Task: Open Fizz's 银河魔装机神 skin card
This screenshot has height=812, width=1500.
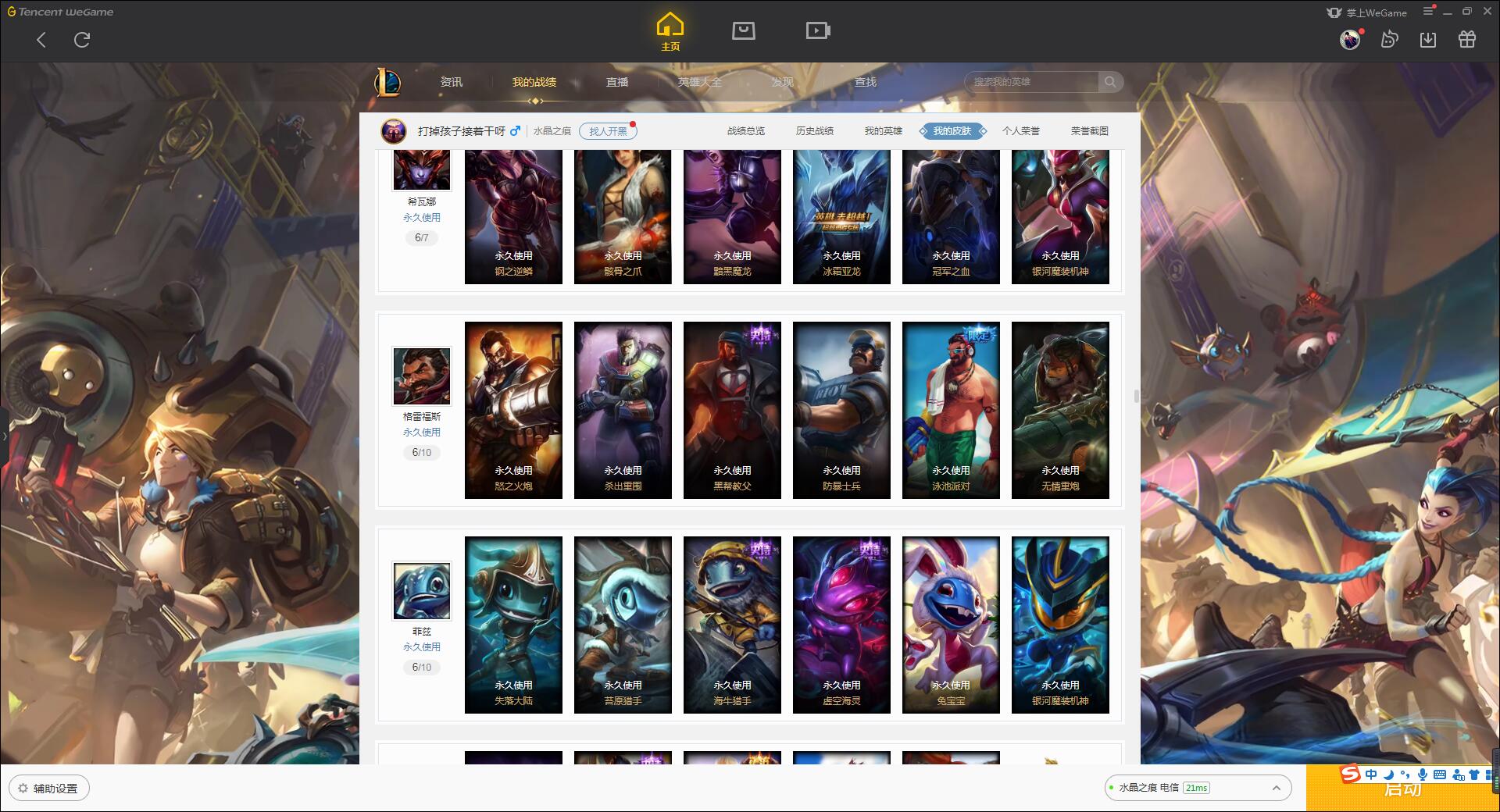Action: click(x=1060, y=625)
